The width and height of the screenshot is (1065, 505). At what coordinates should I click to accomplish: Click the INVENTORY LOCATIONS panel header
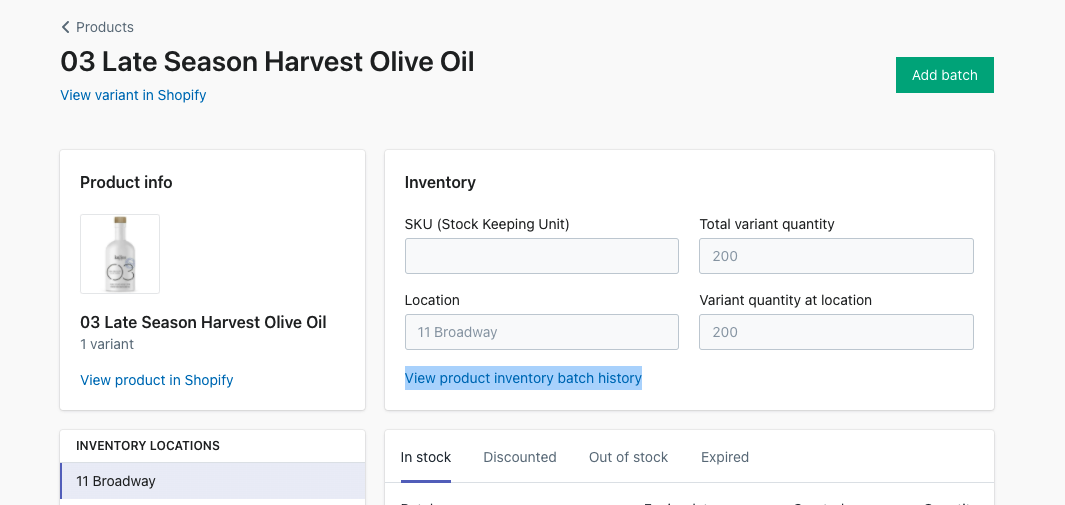tap(148, 446)
